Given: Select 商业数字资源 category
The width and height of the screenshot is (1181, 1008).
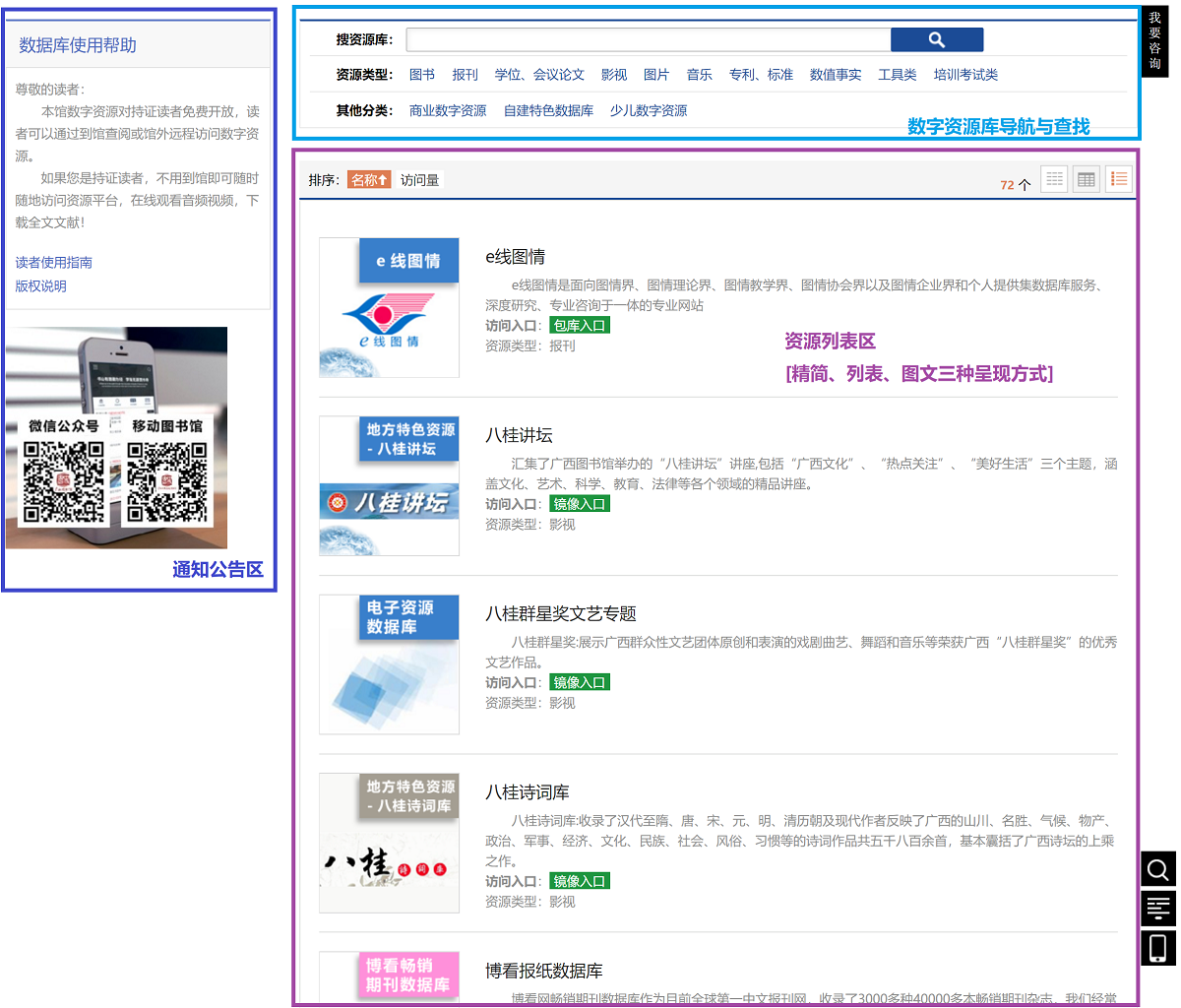Looking at the screenshot, I should (x=448, y=111).
